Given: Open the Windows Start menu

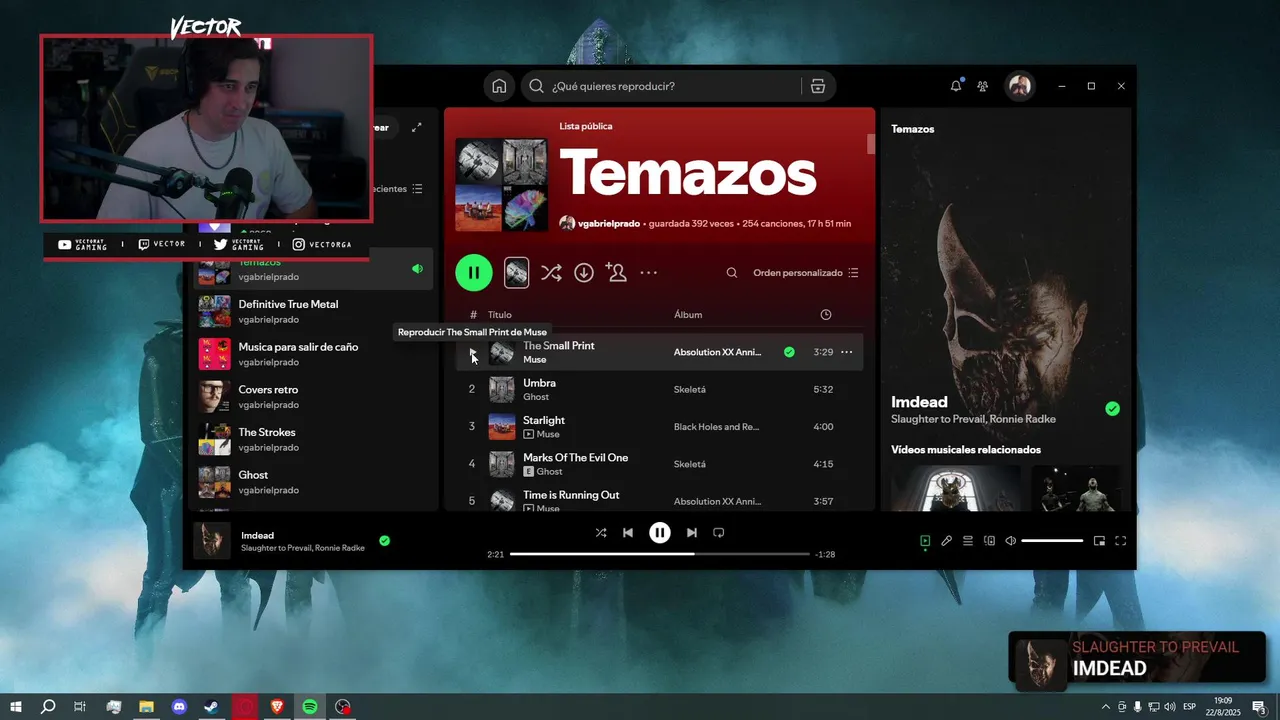Looking at the screenshot, I should pos(16,707).
